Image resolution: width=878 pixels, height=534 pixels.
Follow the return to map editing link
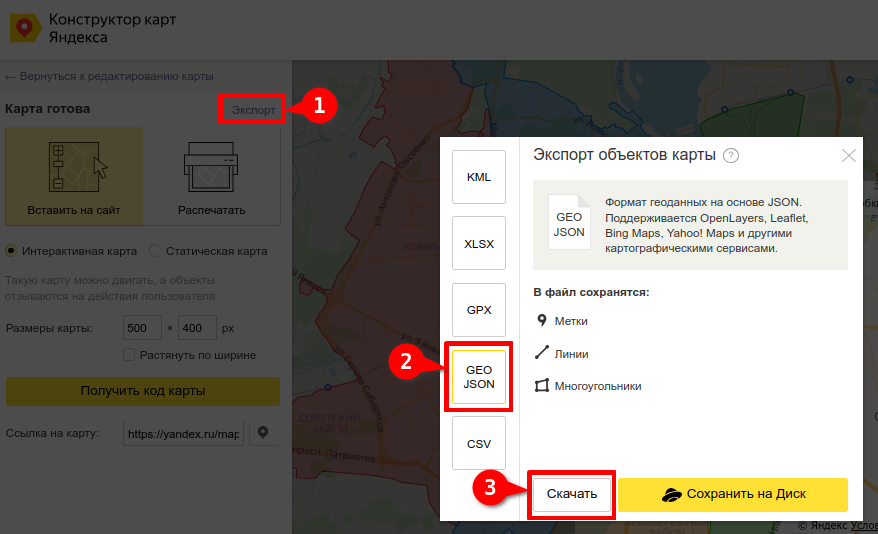[x=109, y=77]
